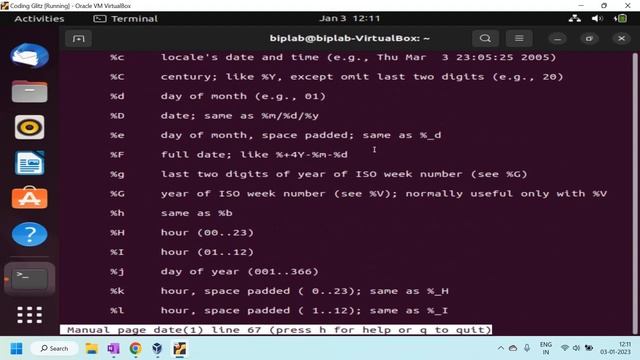Viewport: 640px width, 360px height.
Task: Open the terminal hamburger menu
Action: point(519,38)
